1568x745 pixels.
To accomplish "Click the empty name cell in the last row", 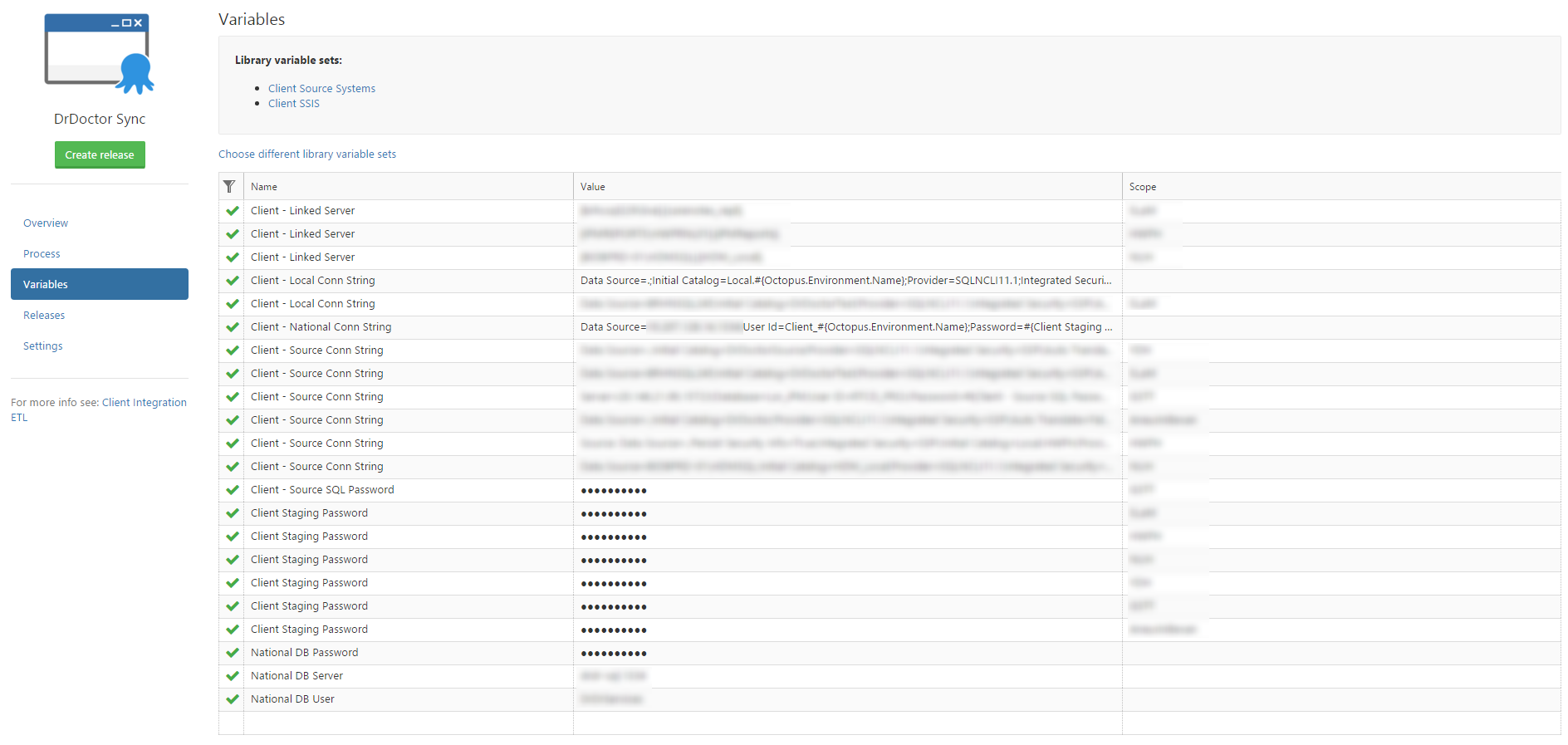I will point(407,723).
